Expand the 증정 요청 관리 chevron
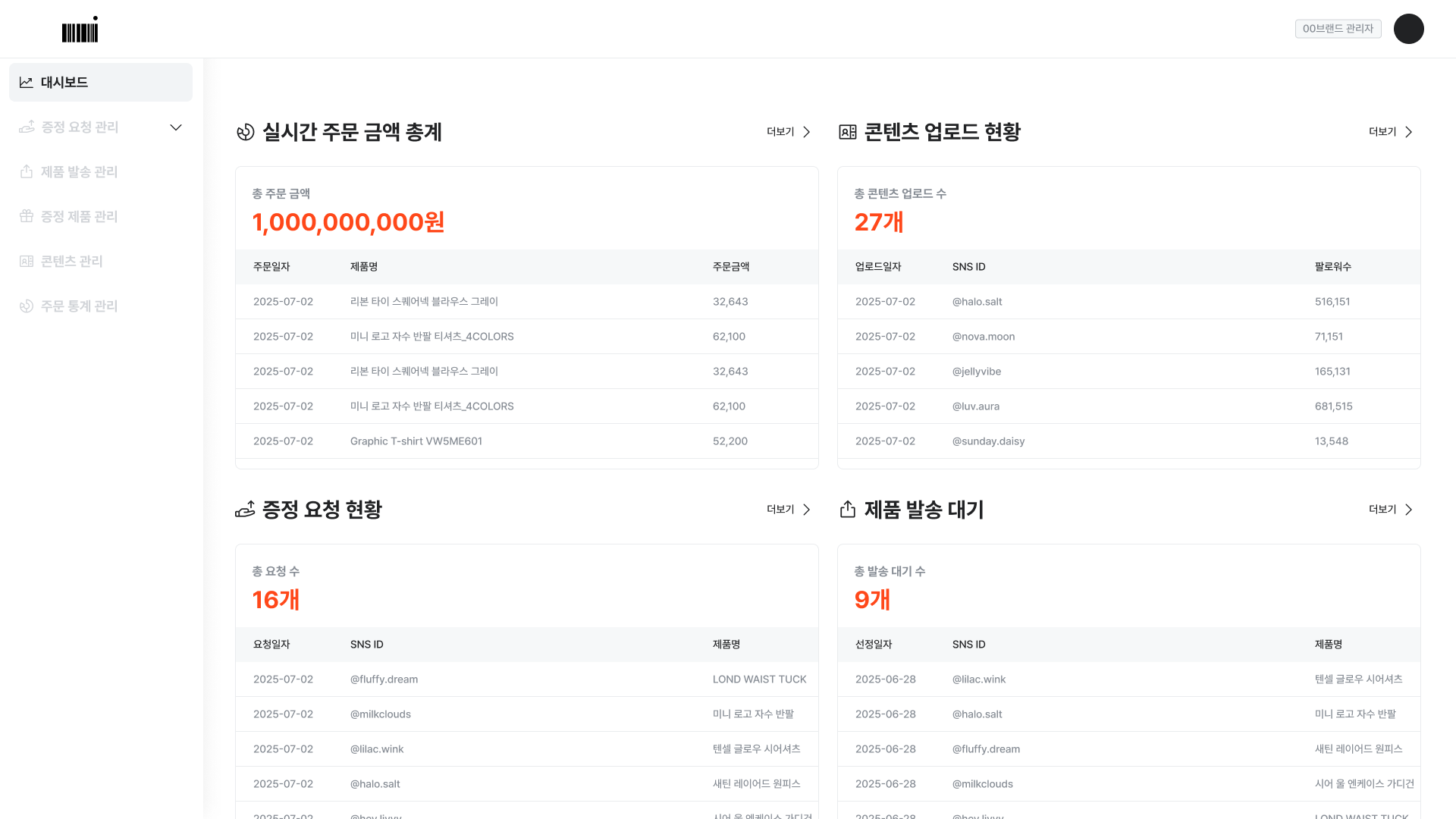This screenshot has height=819, width=1456. [176, 127]
